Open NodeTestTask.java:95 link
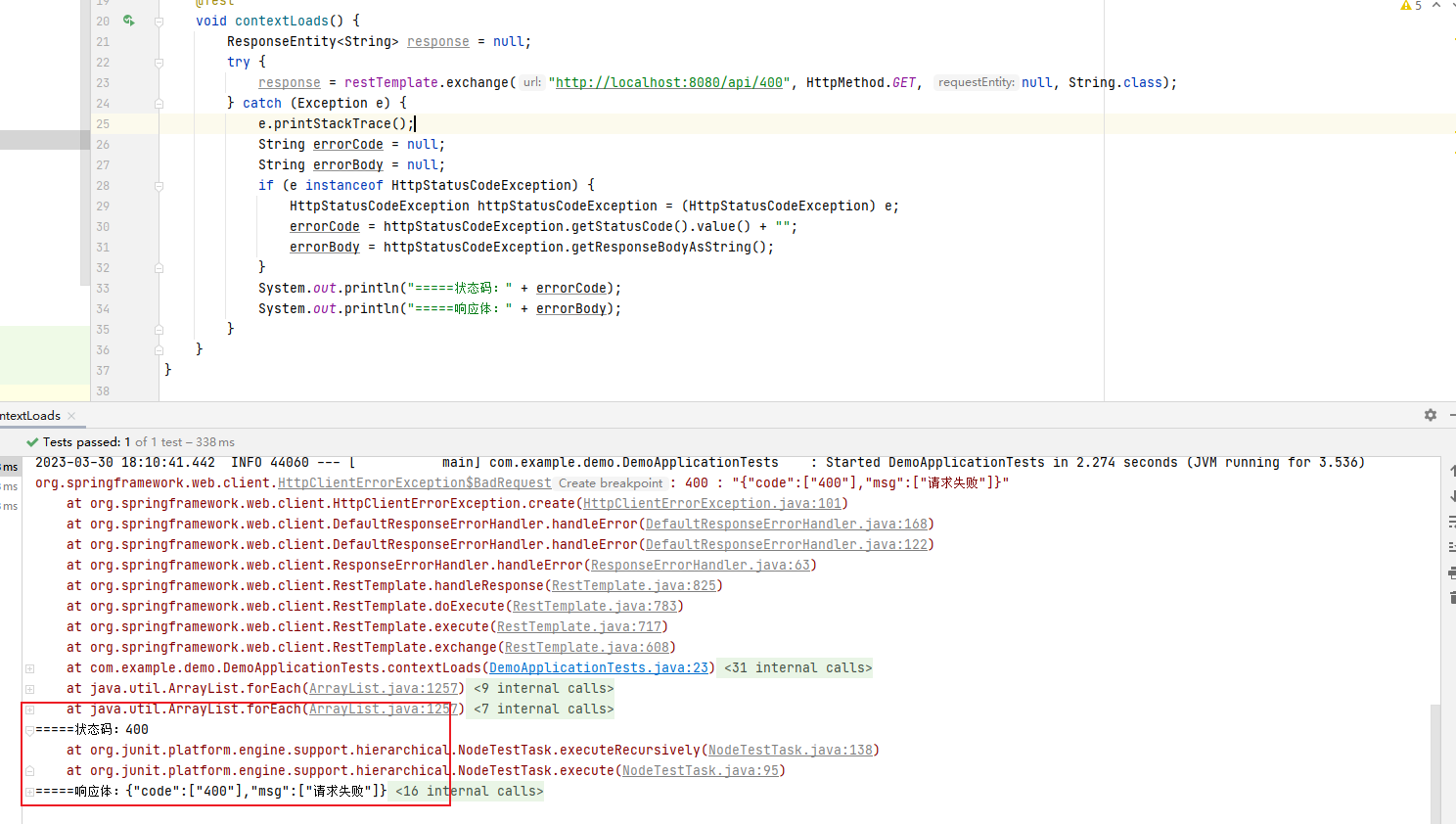Screen dimensions: 1456x824 pyautogui.click(x=701, y=771)
